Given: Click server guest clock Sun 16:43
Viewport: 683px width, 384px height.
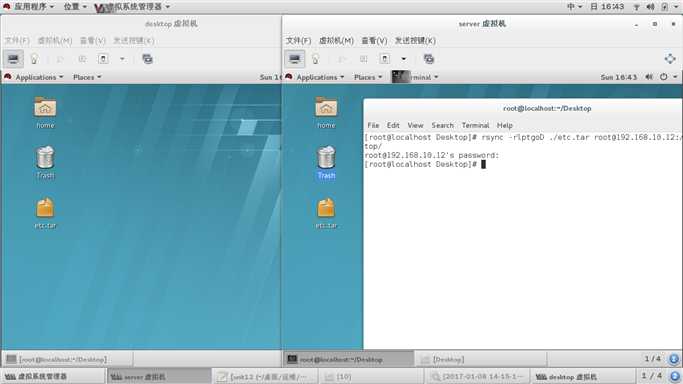Looking at the screenshot, I should [x=619, y=77].
